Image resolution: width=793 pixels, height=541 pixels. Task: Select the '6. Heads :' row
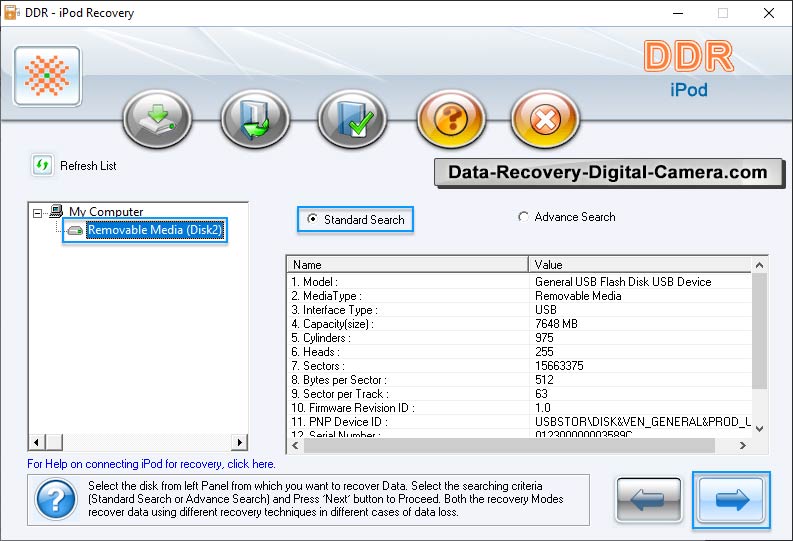(x=519, y=352)
